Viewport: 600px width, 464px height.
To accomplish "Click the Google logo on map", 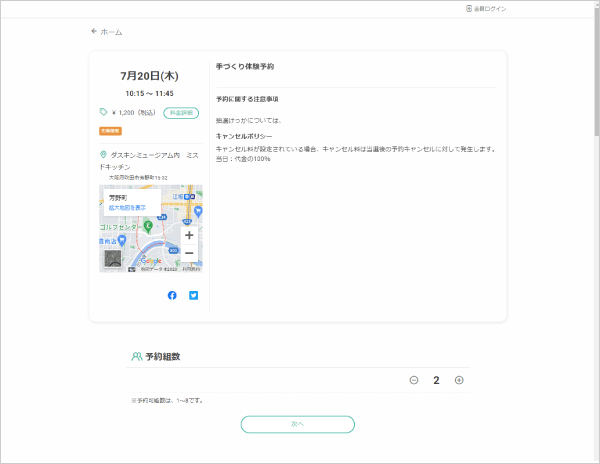I will [x=151, y=261].
